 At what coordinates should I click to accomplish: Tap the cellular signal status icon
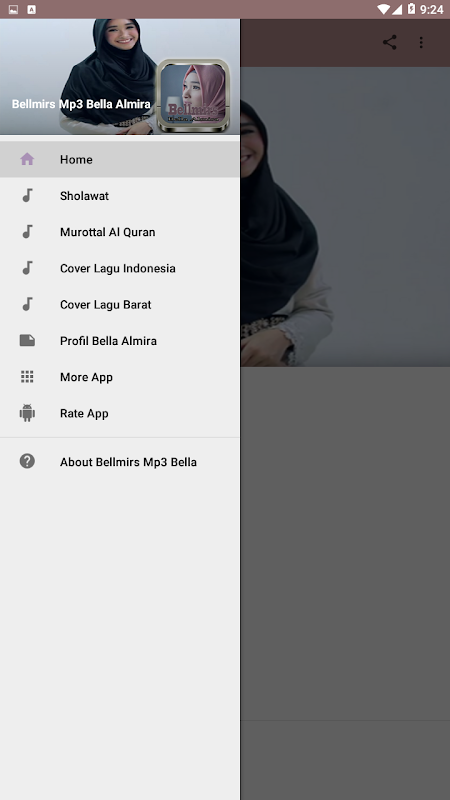[x=396, y=9]
